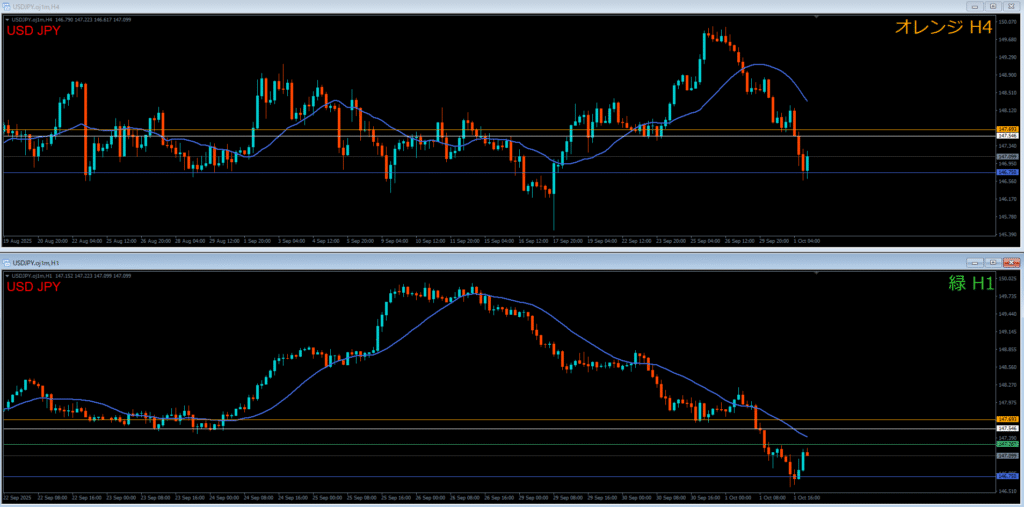Screen dimensions: 1024x507
Task: Click the '22 Sep 2025' date on H1 time axis
Action: [x=16, y=497]
